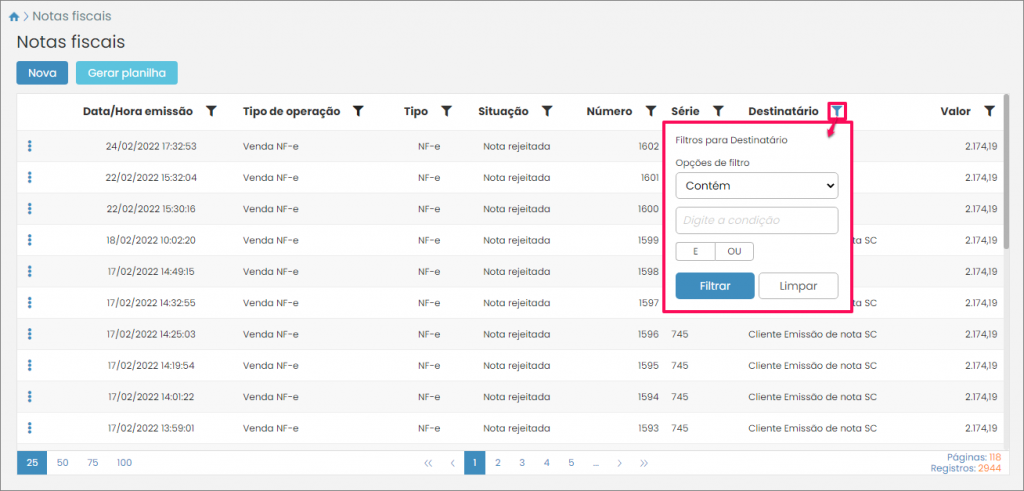Viewport: 1024px width, 491px height.
Task: Open filter for Data/Hora emissão column
Action: click(211, 111)
